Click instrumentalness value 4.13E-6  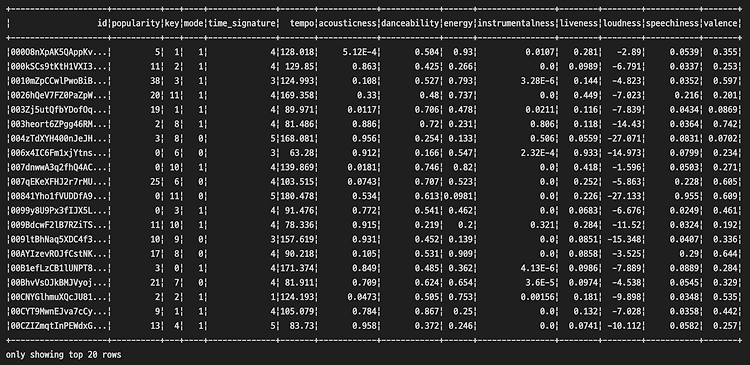pyautogui.click(x=539, y=268)
